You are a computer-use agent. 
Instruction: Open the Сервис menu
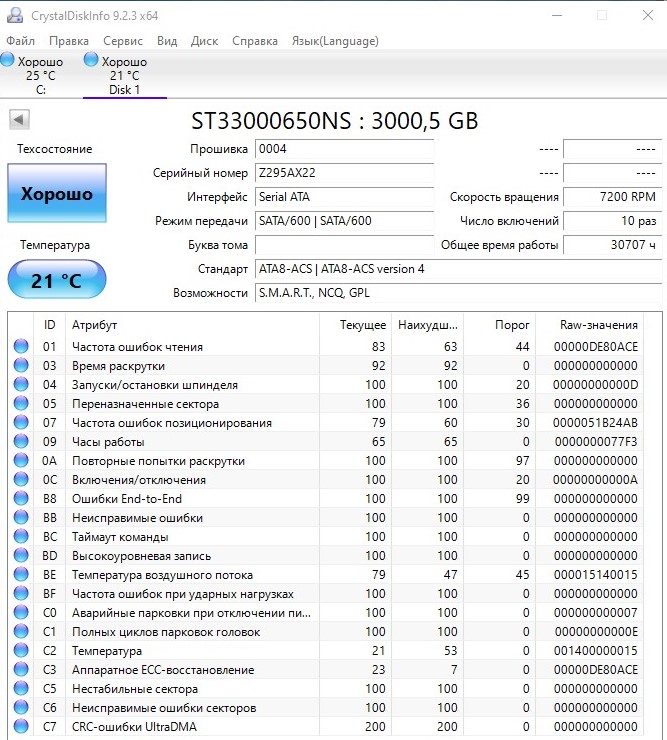coord(123,41)
